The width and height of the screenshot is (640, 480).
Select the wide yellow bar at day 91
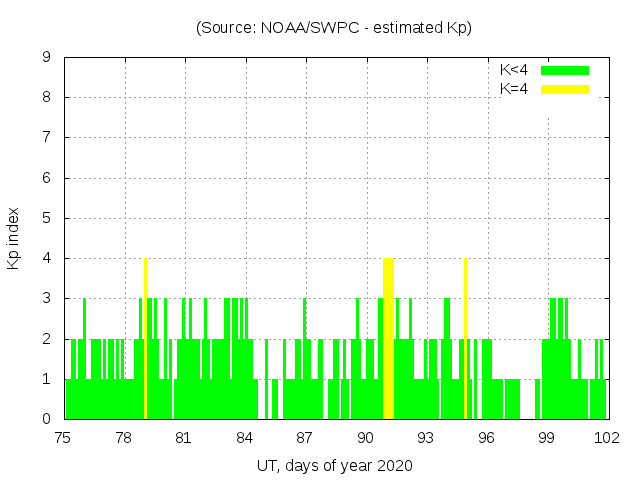pos(388,338)
